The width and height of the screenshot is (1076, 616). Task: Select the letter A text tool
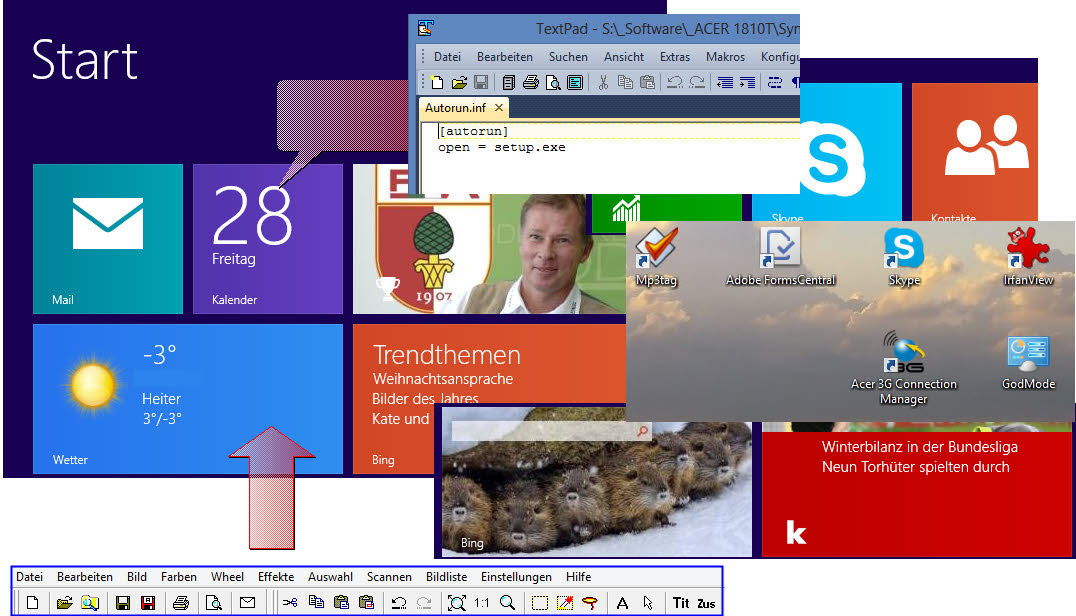click(622, 603)
